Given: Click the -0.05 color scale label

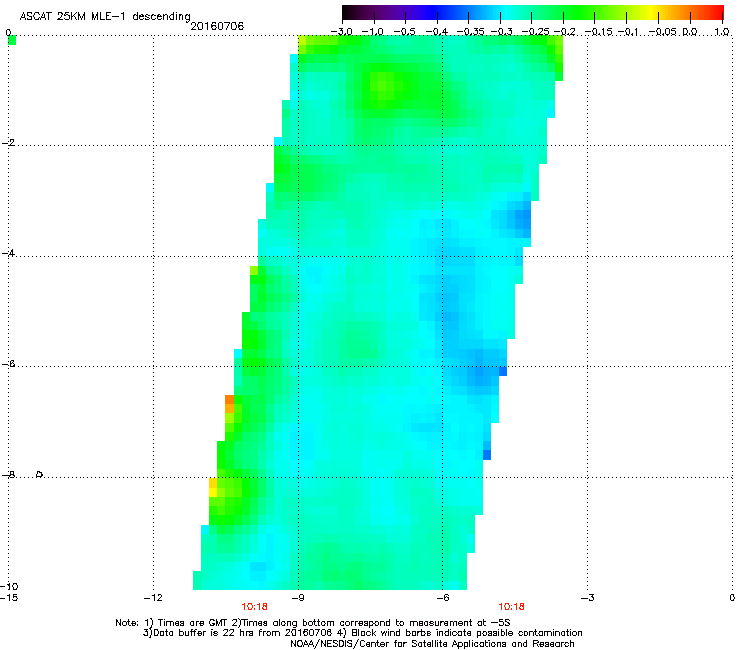Looking at the screenshot, I should pos(662,32).
